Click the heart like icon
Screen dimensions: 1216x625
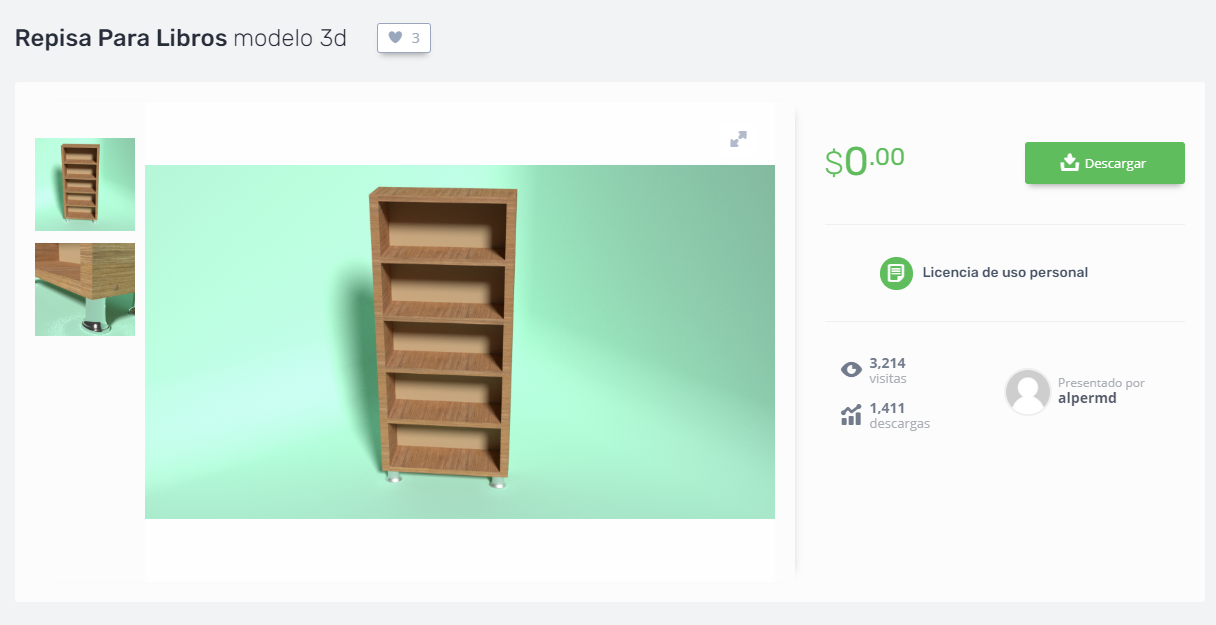point(395,38)
